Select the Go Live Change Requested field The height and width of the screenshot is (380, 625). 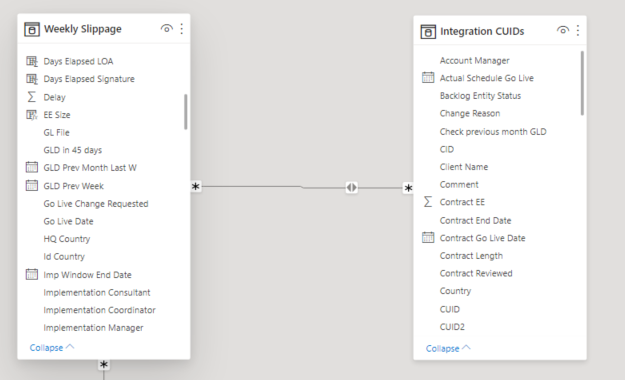point(96,204)
